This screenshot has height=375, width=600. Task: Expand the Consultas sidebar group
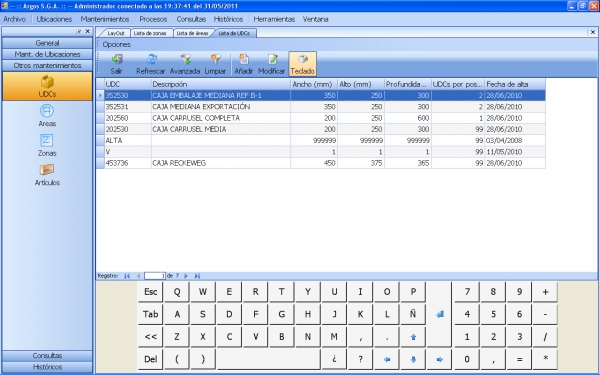[47, 355]
